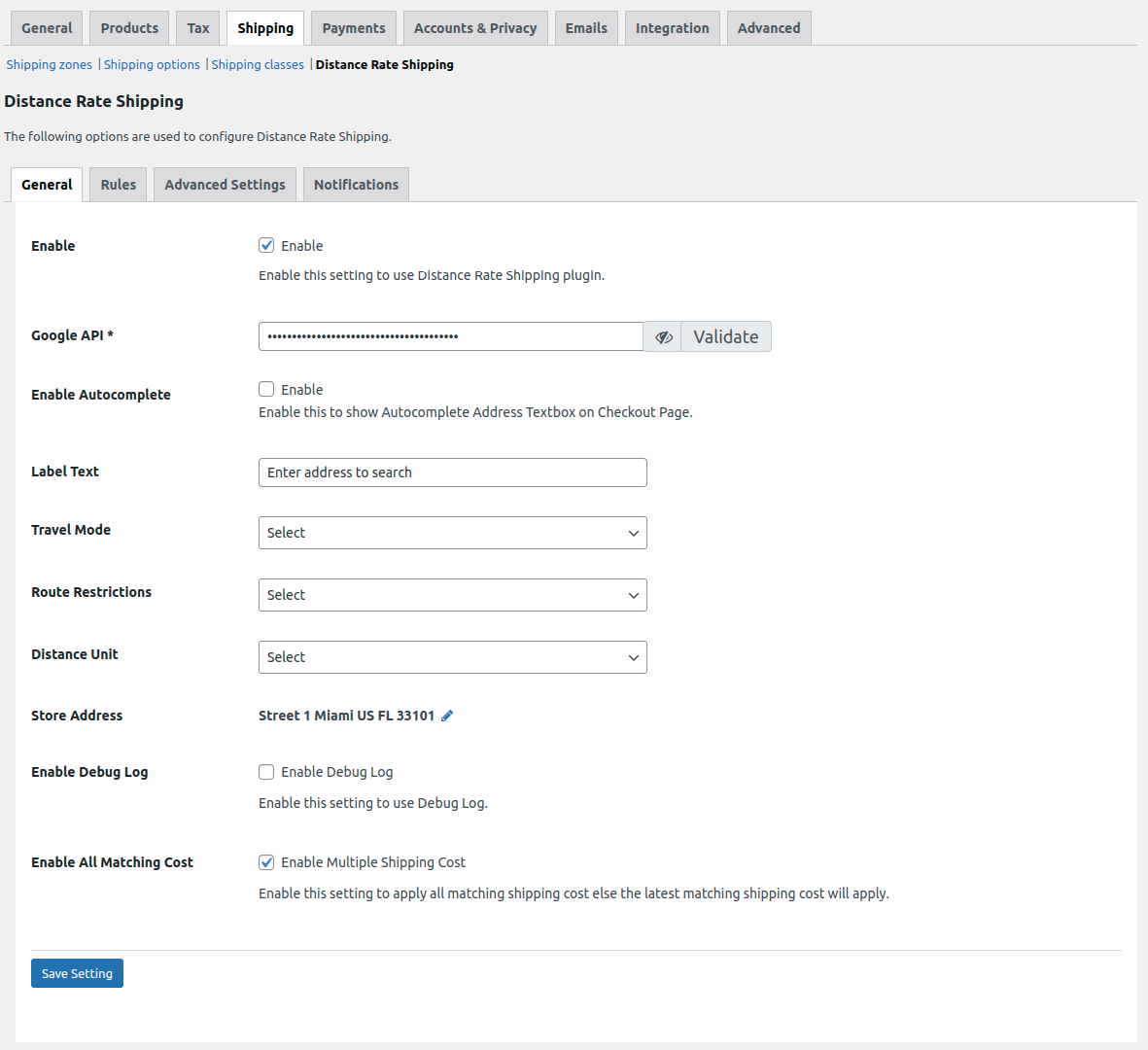Image resolution: width=1148 pixels, height=1050 pixels.
Task: Open the Payments tab
Action: pyautogui.click(x=354, y=28)
